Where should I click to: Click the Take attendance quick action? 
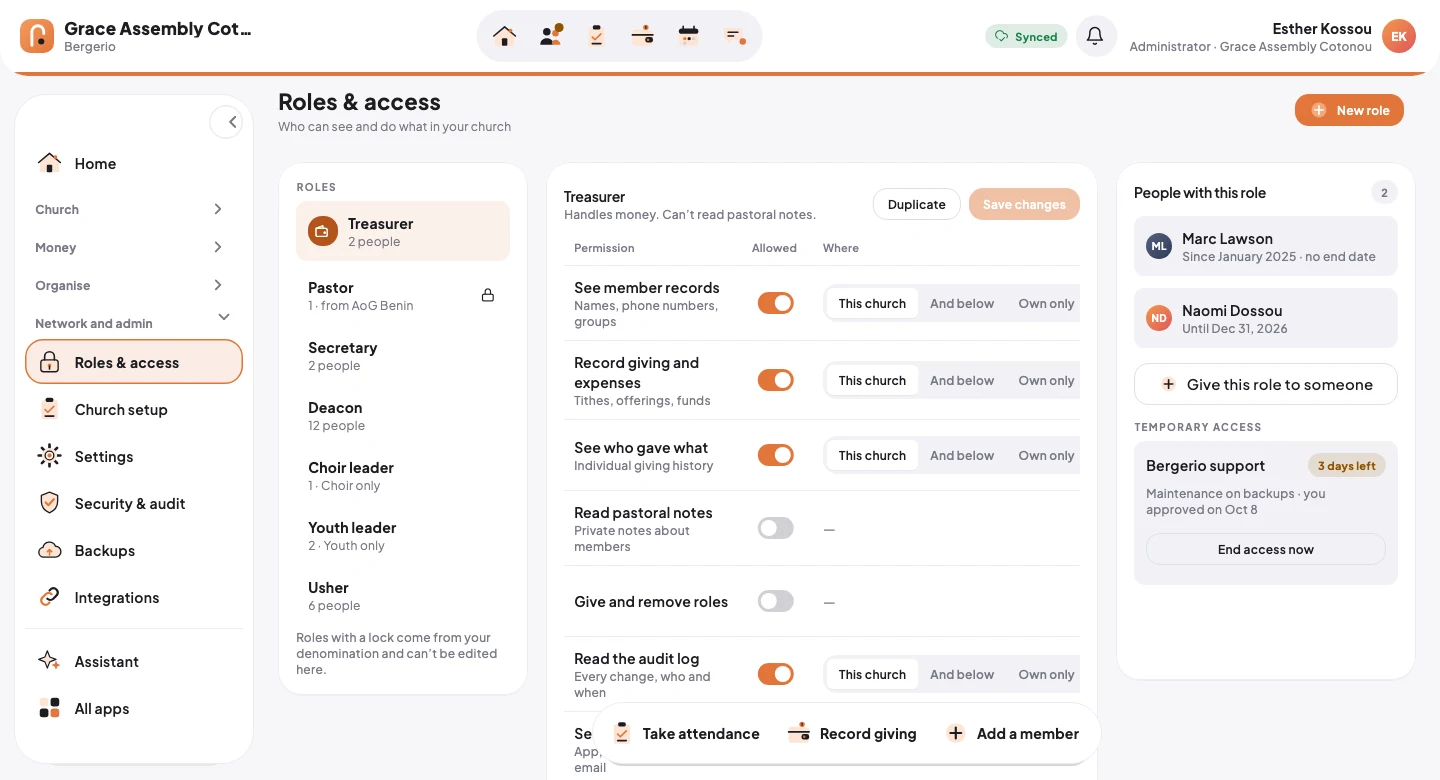tap(687, 733)
